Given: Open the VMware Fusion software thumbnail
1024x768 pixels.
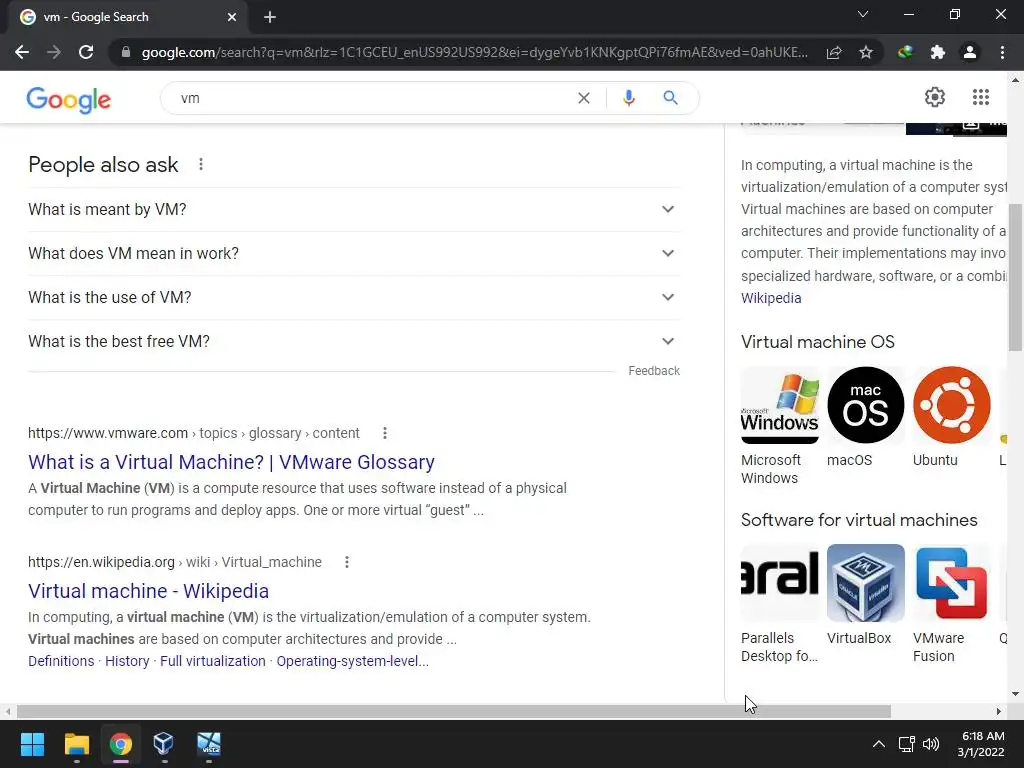Looking at the screenshot, I should pyautogui.click(x=952, y=583).
